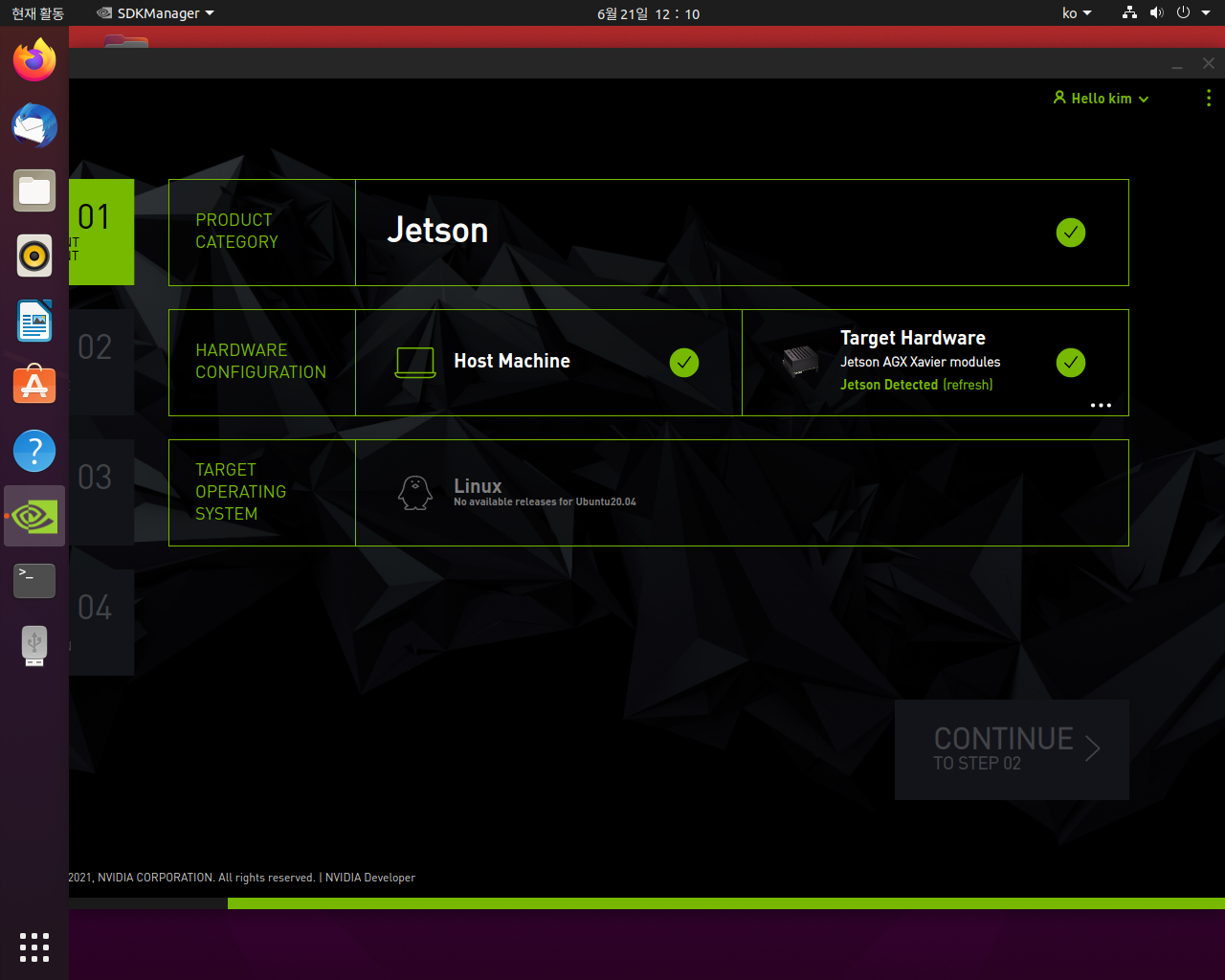Viewport: 1225px width, 980px height.
Task: Open the Help icon in the dock
Action: click(34, 451)
